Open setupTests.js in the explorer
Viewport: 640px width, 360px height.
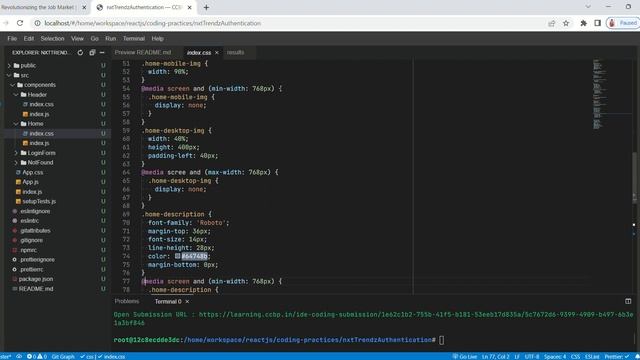pyautogui.click(x=39, y=202)
